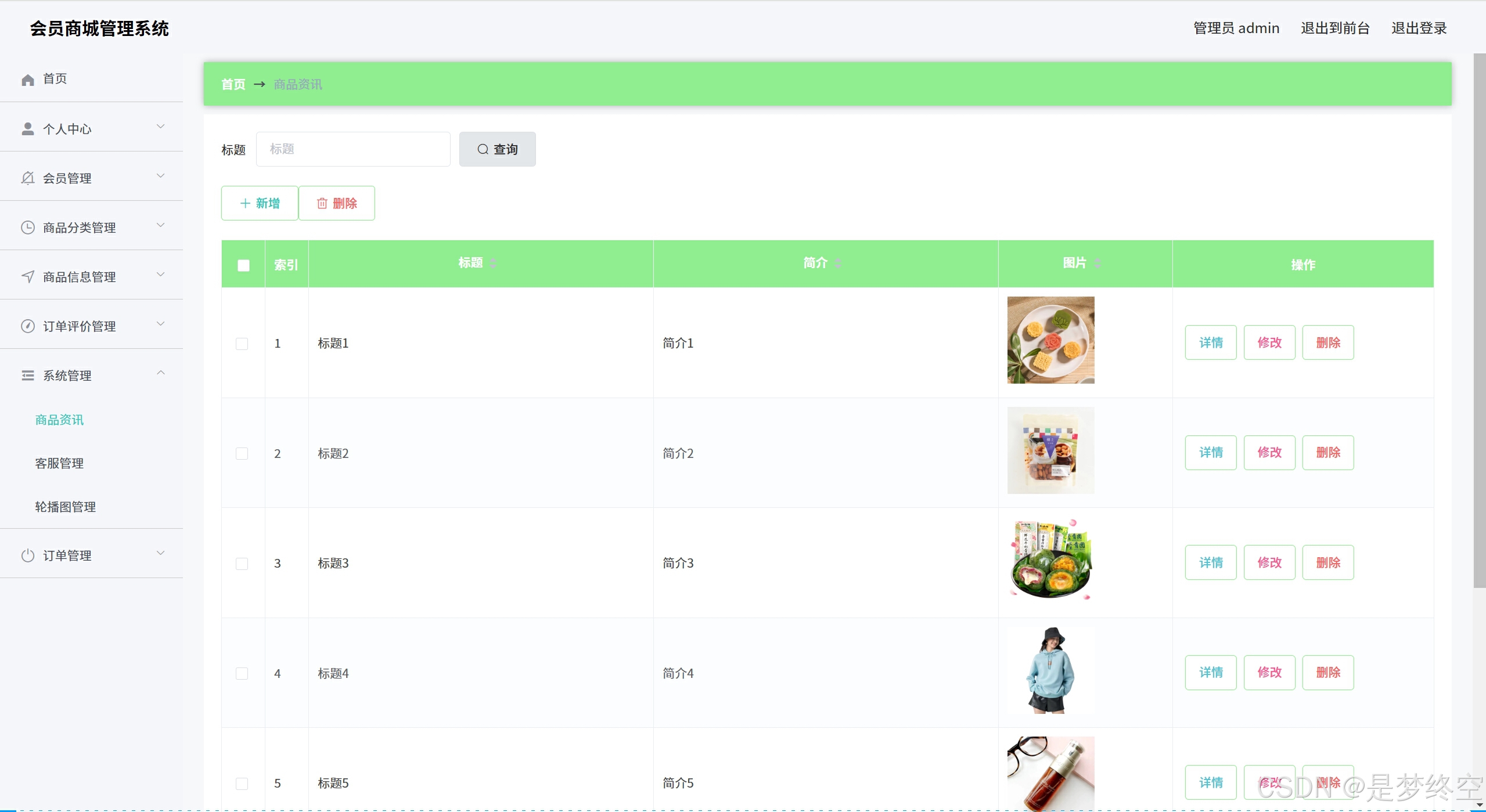Click 退出登录 logout link

1418,28
